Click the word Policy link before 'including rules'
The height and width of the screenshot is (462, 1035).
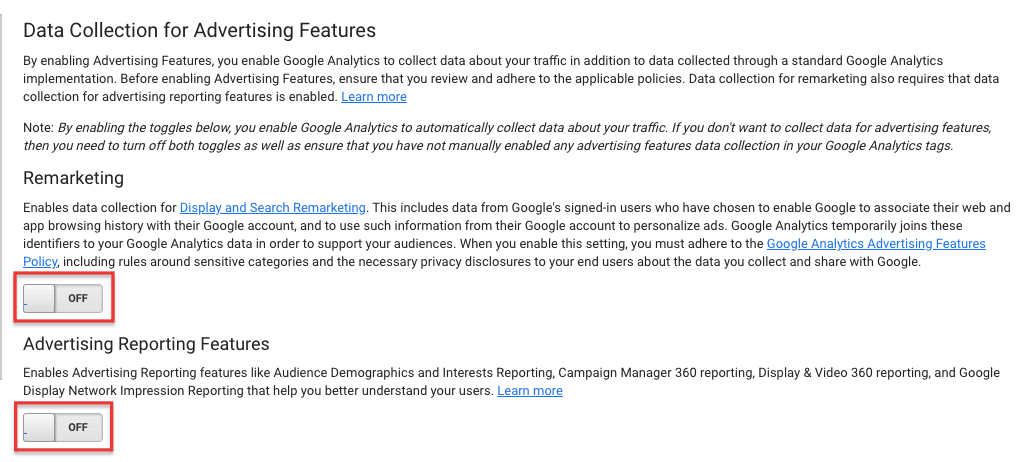coord(40,262)
